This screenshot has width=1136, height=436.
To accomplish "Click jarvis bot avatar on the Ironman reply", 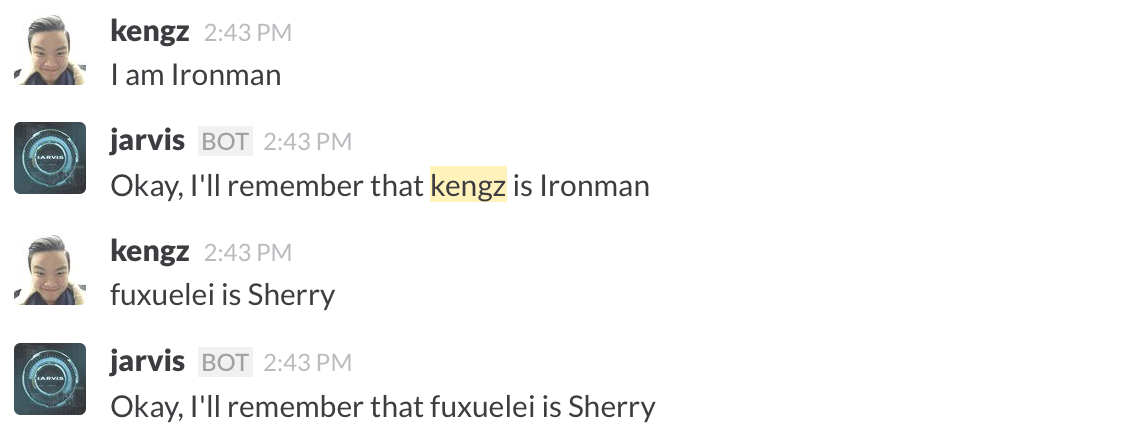I will tap(50, 158).
